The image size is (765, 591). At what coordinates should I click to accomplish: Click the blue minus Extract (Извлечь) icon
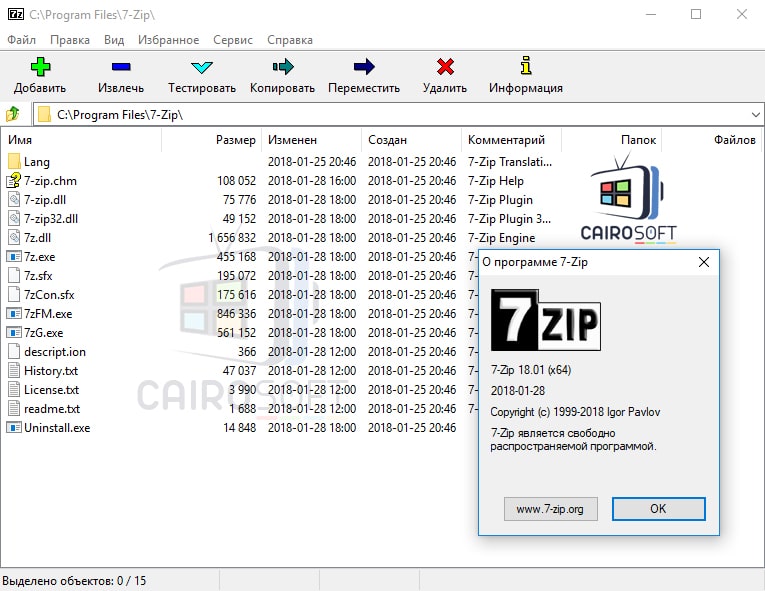121,67
